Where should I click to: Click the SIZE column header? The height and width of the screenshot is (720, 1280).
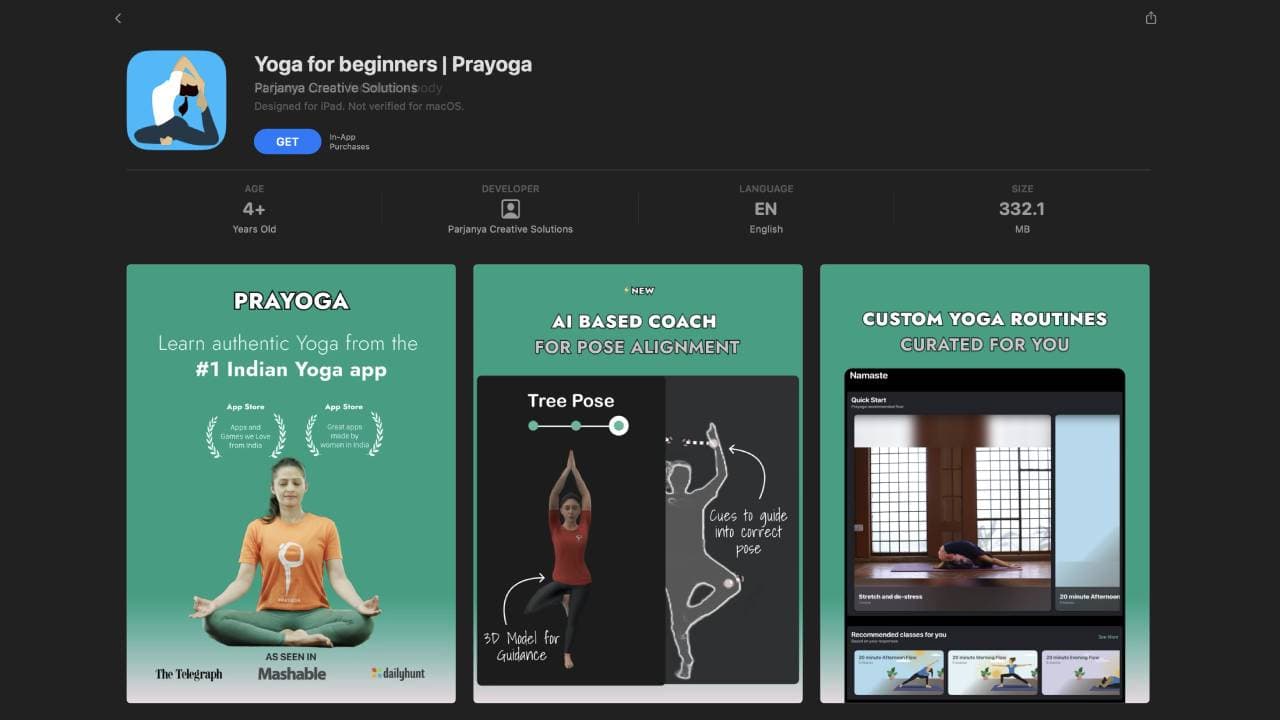point(1021,189)
